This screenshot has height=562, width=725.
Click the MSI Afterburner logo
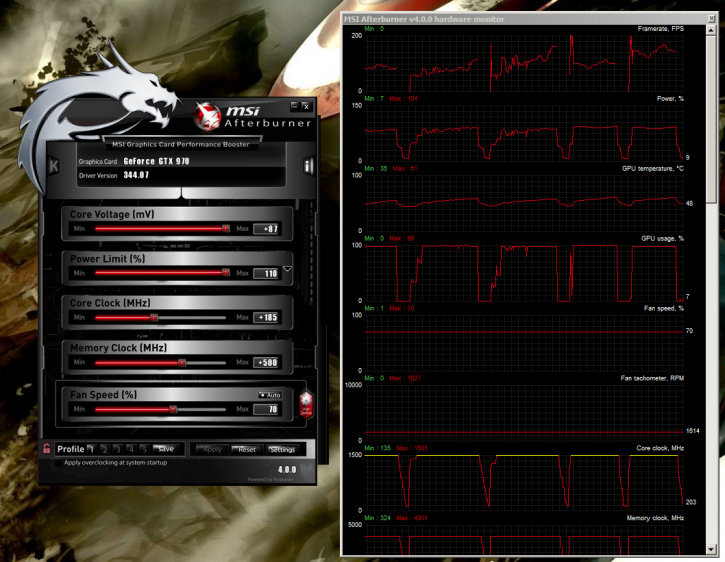click(252, 116)
